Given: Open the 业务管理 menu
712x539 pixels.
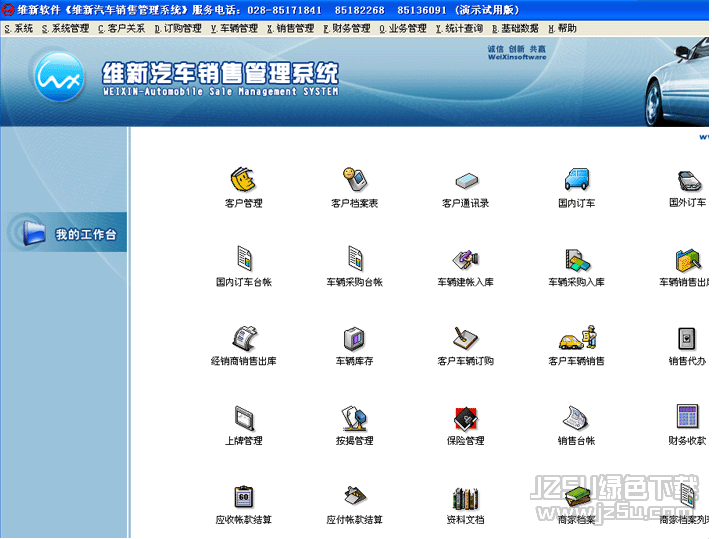Looking at the screenshot, I should (x=403, y=29).
